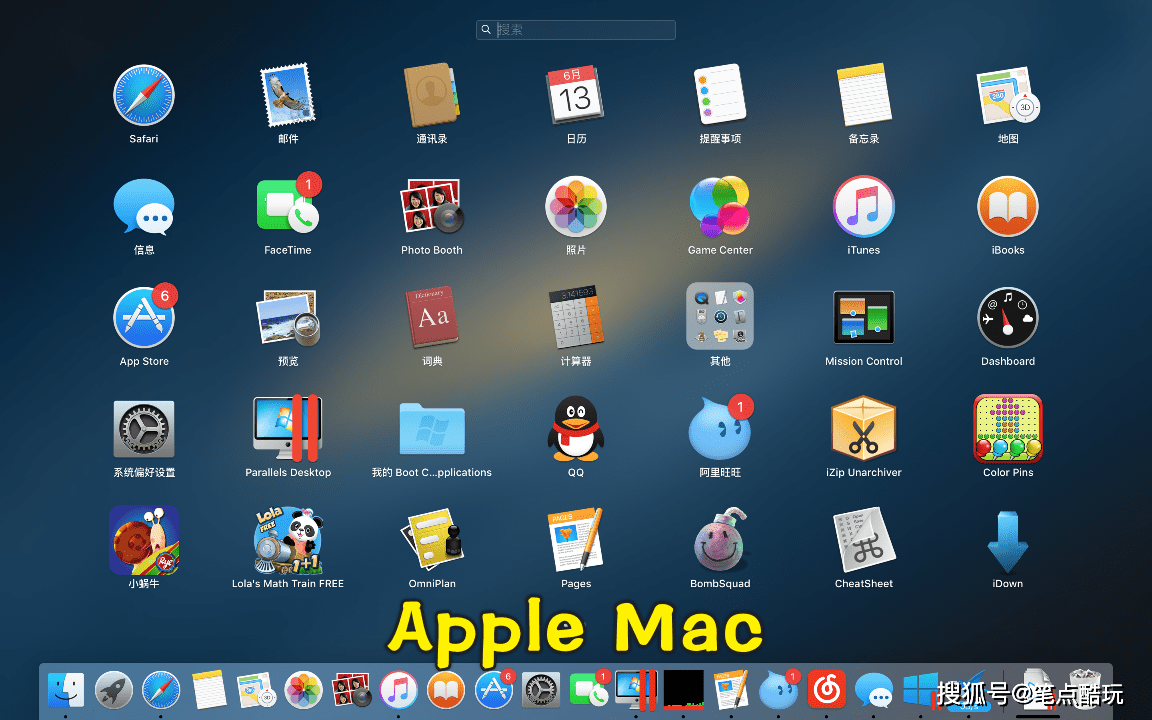Open the Color Pins game
1152x720 pixels.
tap(1008, 428)
